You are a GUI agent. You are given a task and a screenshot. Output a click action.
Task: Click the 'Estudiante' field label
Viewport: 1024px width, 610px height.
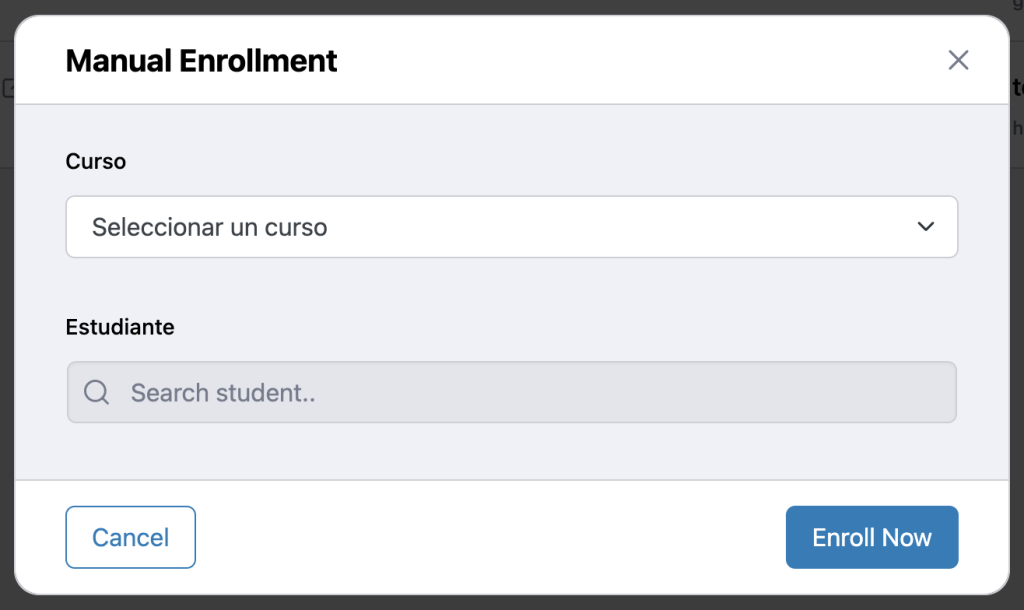(x=120, y=327)
